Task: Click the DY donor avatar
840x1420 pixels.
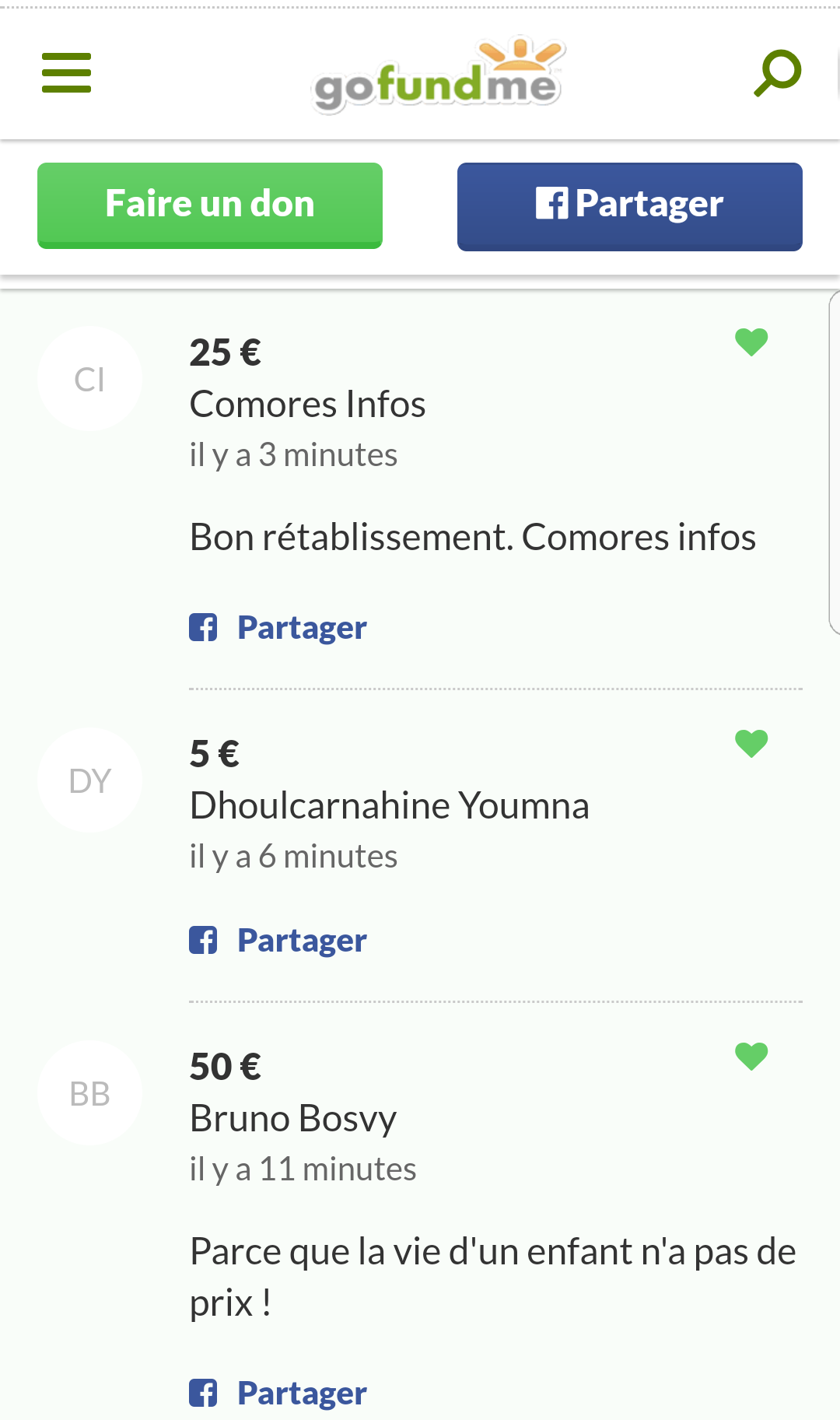Action: (x=89, y=780)
